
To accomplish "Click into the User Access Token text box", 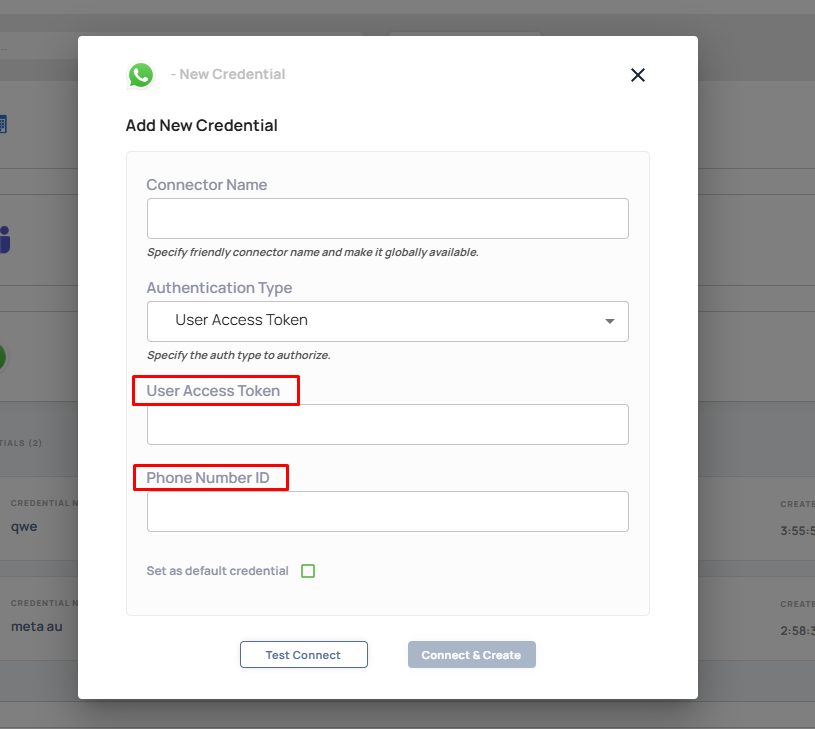I will pyautogui.click(x=387, y=424).
